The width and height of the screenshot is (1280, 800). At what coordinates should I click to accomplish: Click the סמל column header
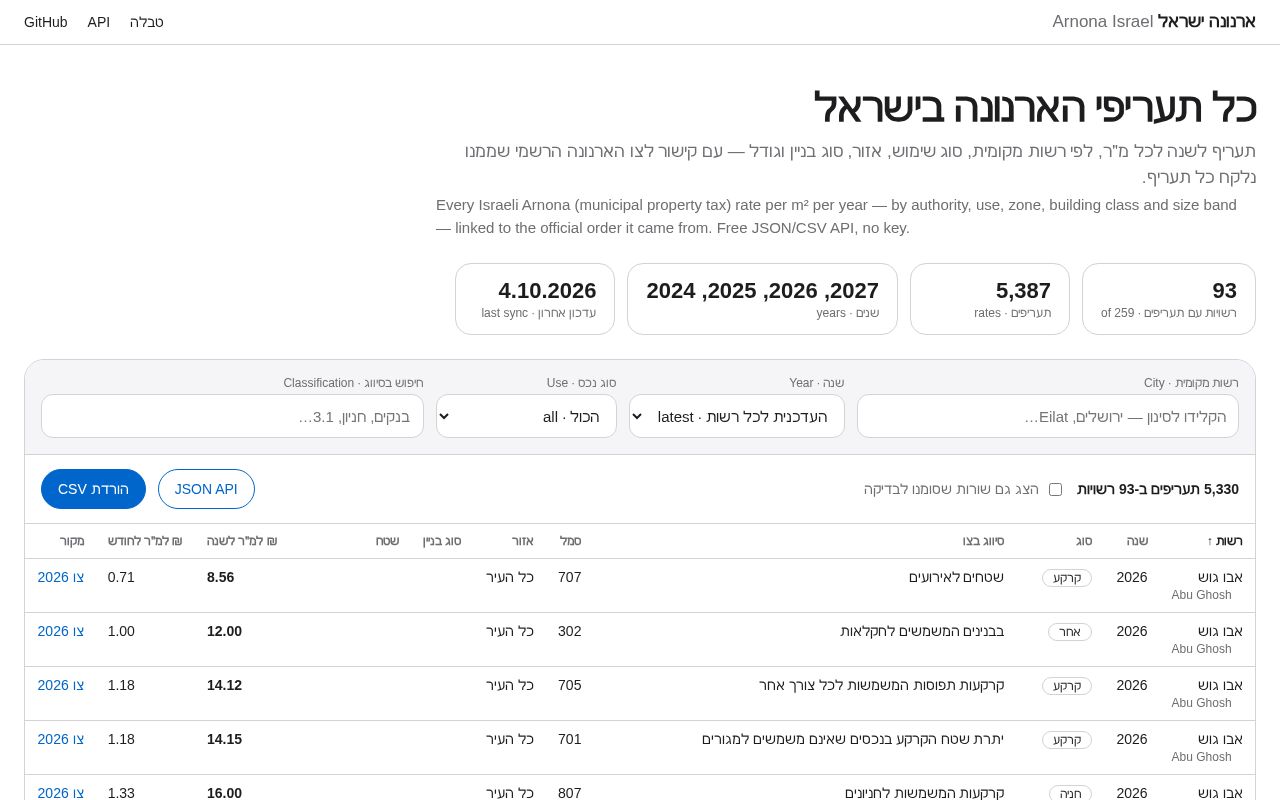[570, 541]
